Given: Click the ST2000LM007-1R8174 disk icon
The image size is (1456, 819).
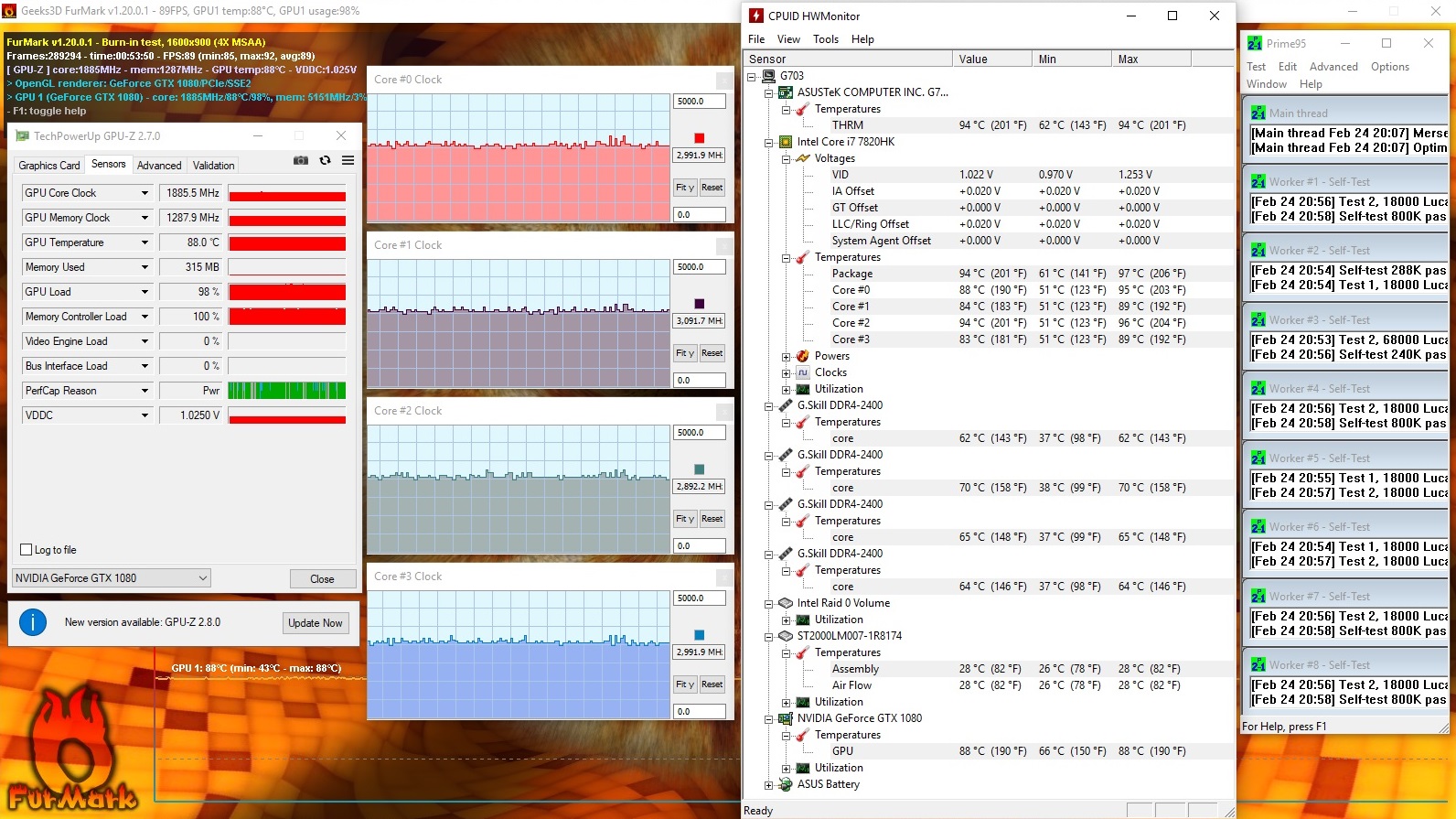Looking at the screenshot, I should (786, 636).
